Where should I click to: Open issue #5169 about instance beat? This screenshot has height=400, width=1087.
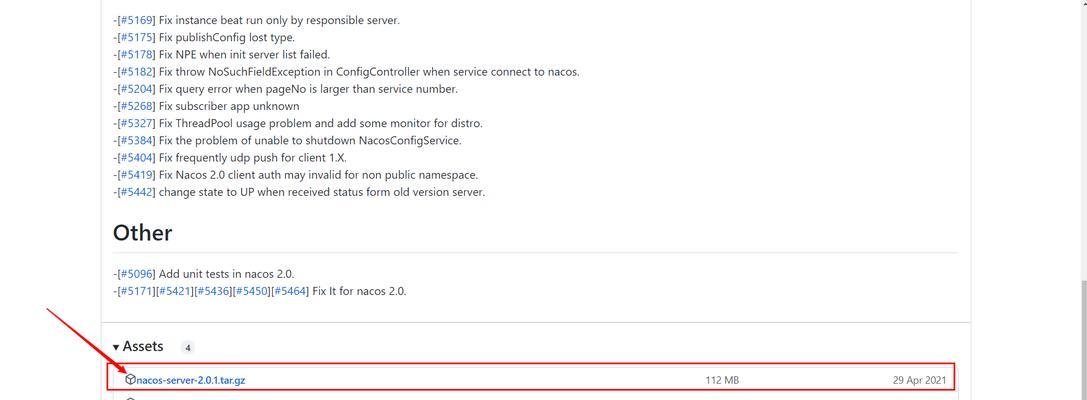pos(136,20)
